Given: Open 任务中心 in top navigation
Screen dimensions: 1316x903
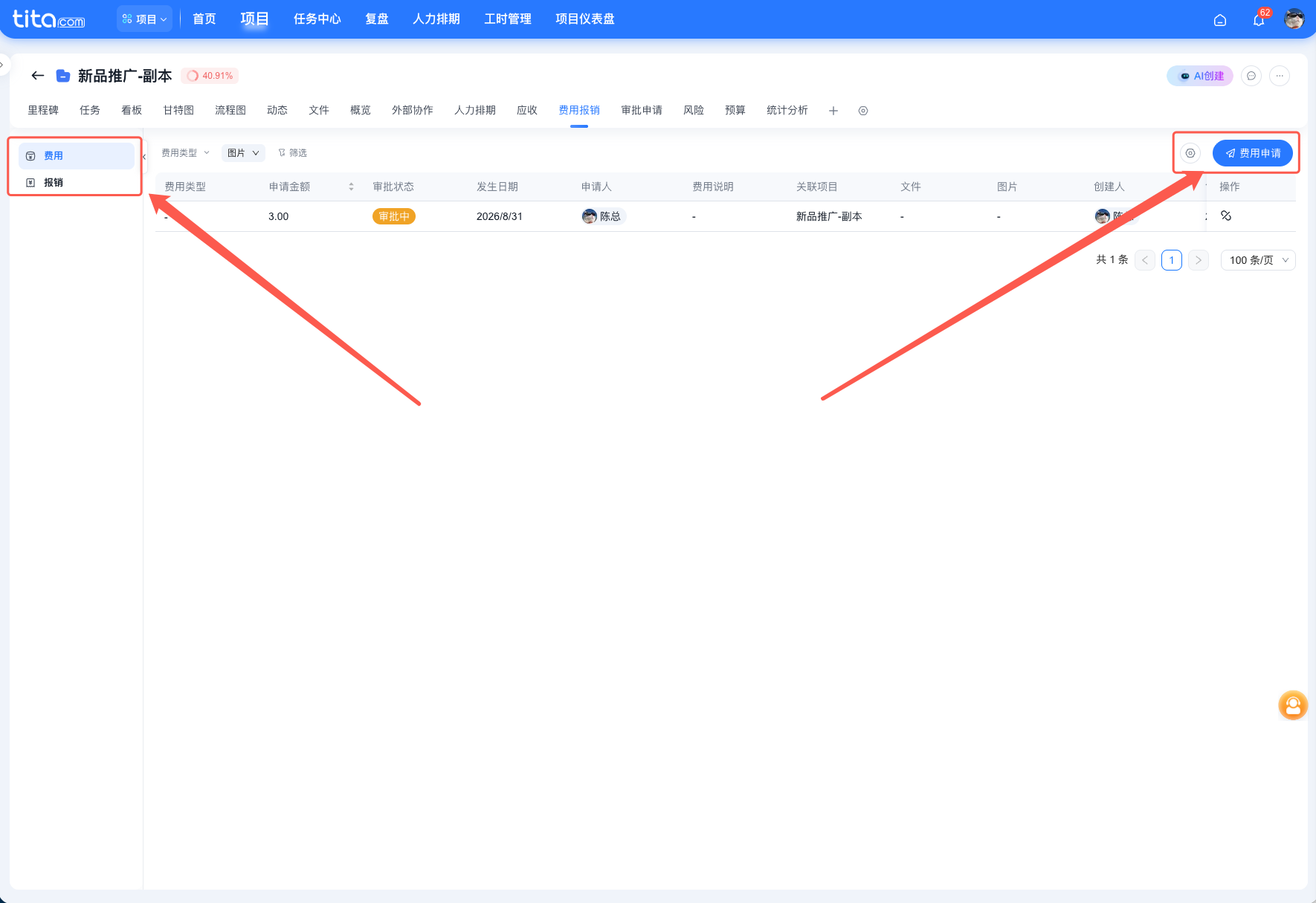Looking at the screenshot, I should (x=317, y=19).
